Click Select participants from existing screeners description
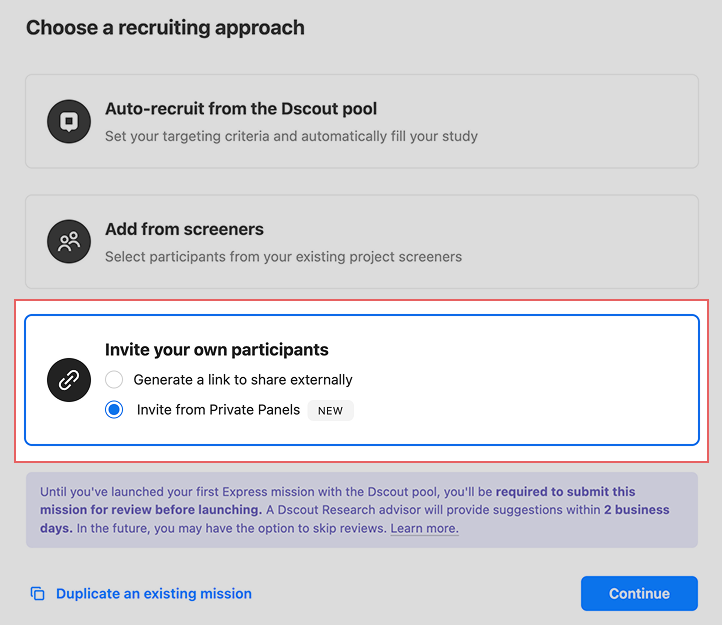 [283, 257]
